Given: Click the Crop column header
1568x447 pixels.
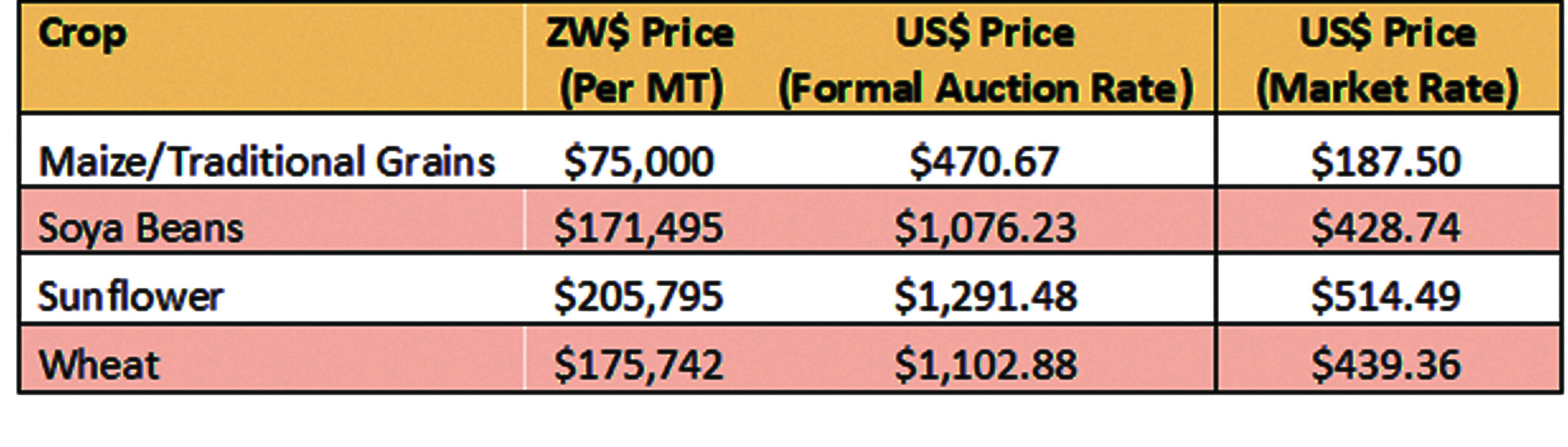Looking at the screenshot, I should [83, 34].
